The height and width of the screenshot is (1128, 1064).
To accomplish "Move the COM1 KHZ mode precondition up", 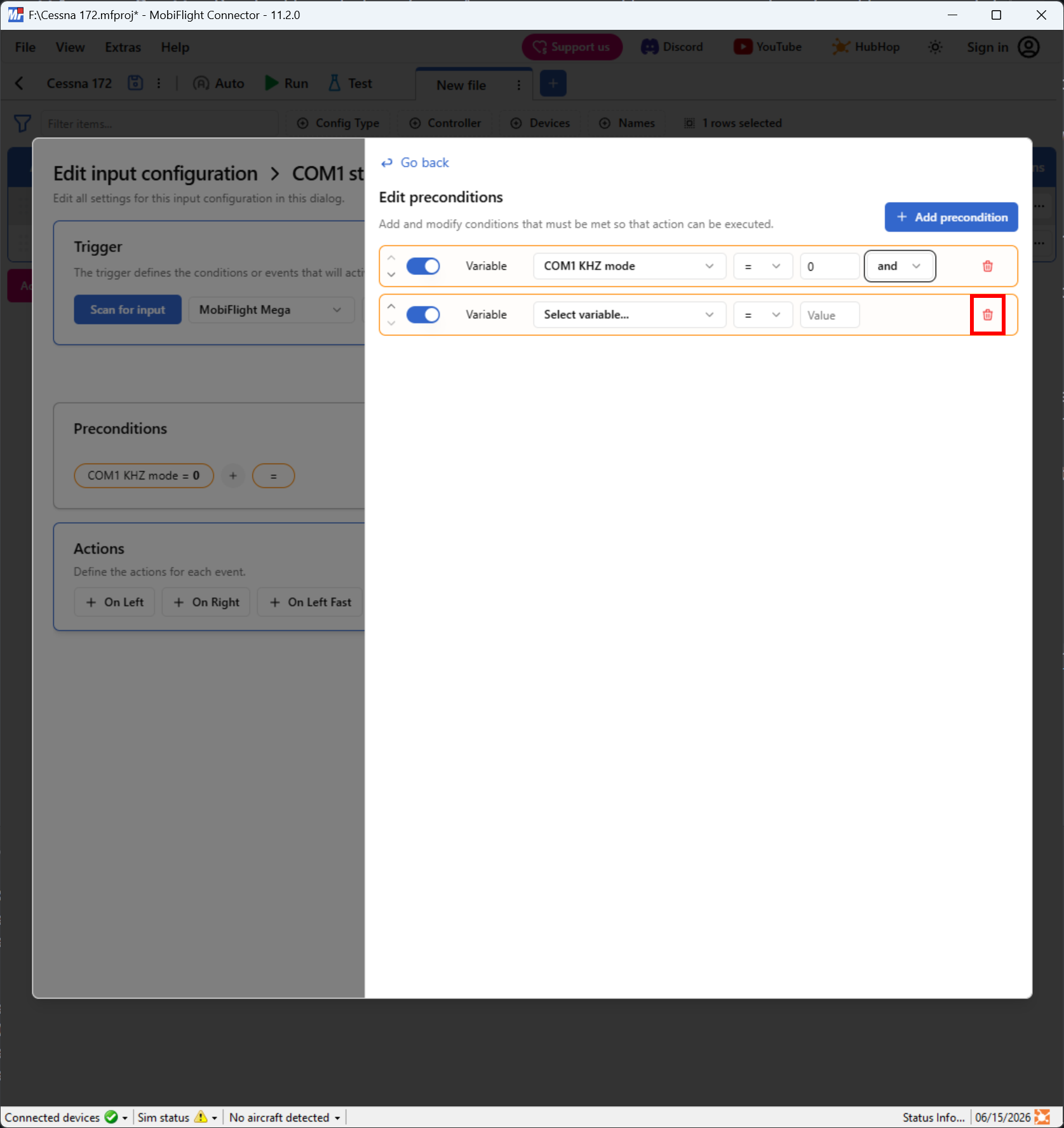I will click(391, 258).
